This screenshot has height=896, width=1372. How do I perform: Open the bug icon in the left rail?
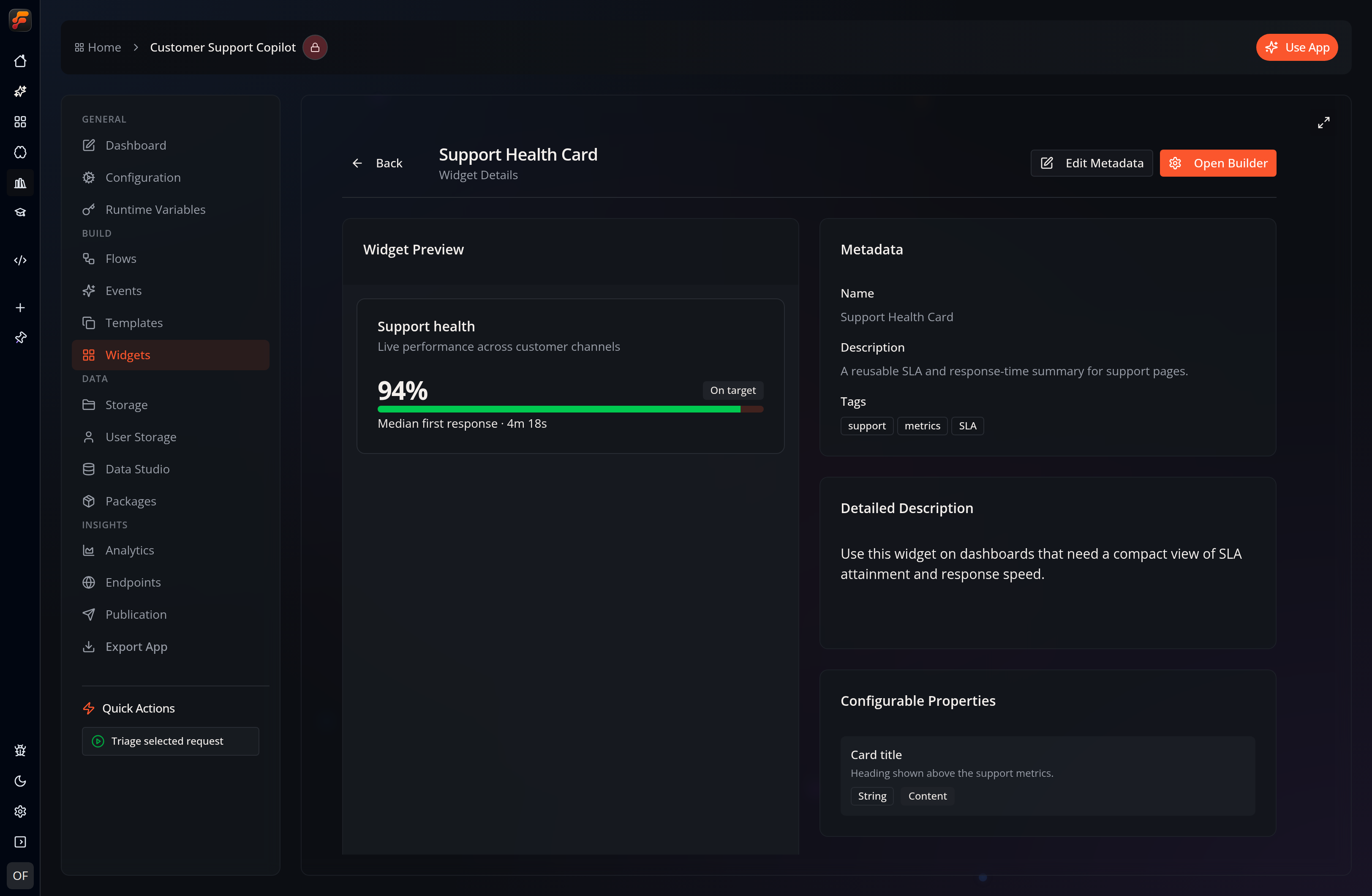point(20,751)
